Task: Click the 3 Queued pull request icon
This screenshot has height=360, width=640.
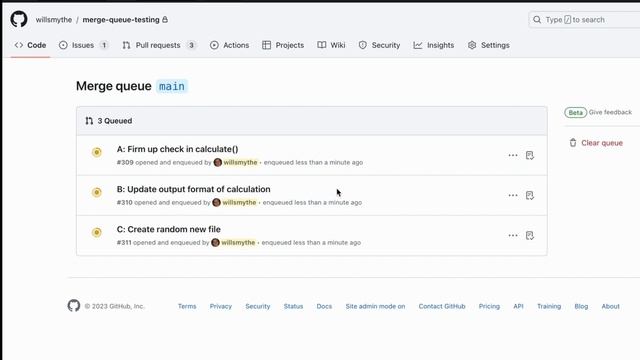Action: 89,121
